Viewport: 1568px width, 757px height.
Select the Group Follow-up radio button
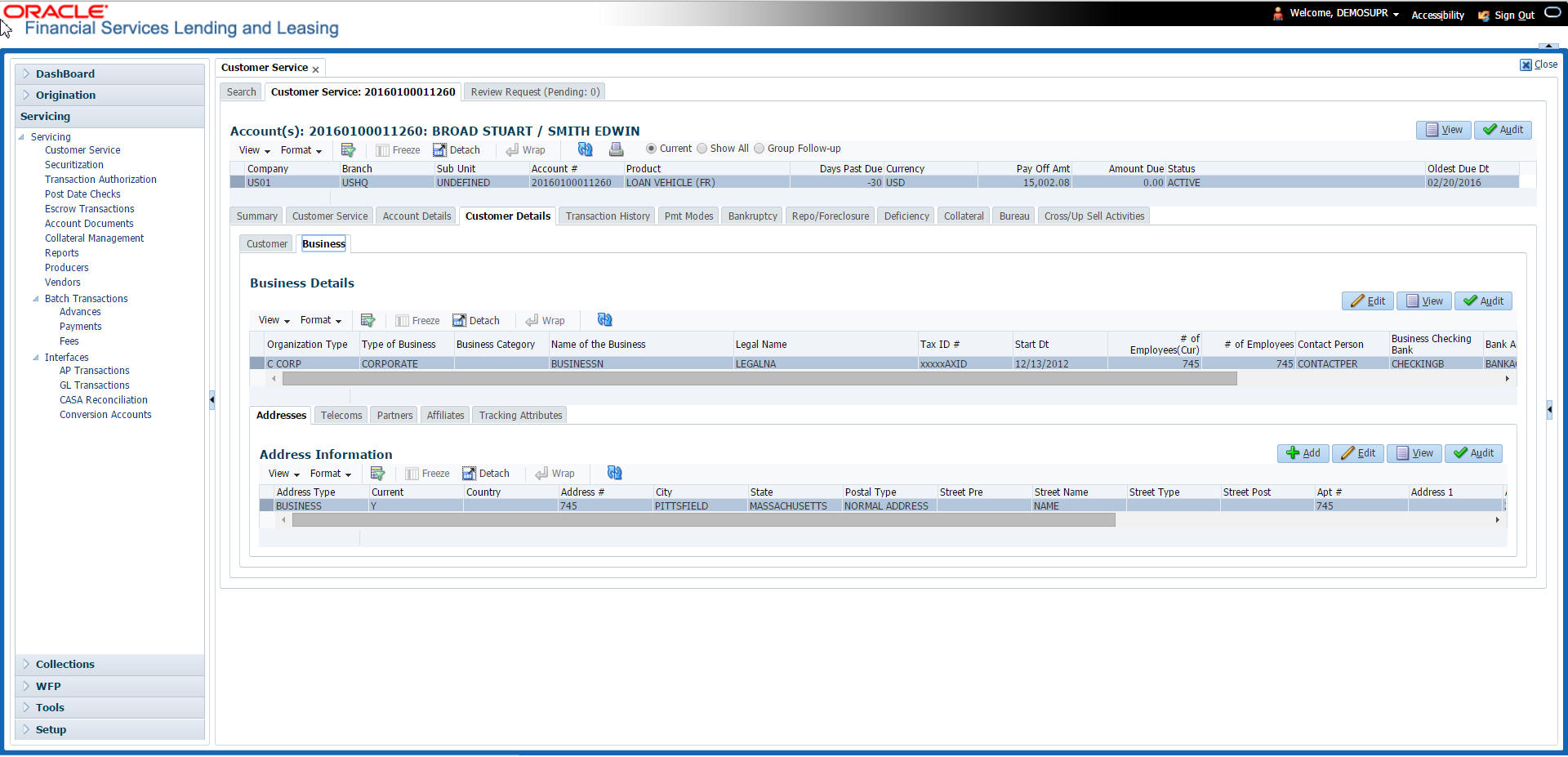759,149
